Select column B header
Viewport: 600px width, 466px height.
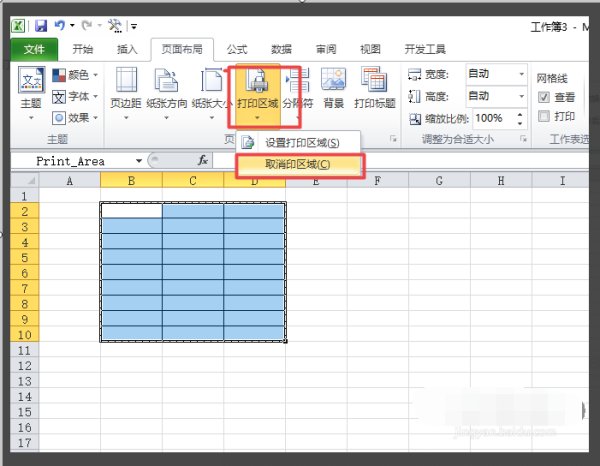pos(131,180)
